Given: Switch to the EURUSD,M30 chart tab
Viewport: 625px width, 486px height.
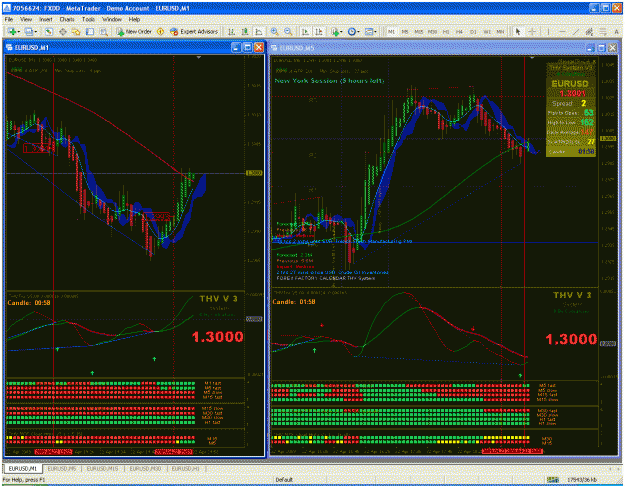Looking at the screenshot, I should [x=145, y=468].
